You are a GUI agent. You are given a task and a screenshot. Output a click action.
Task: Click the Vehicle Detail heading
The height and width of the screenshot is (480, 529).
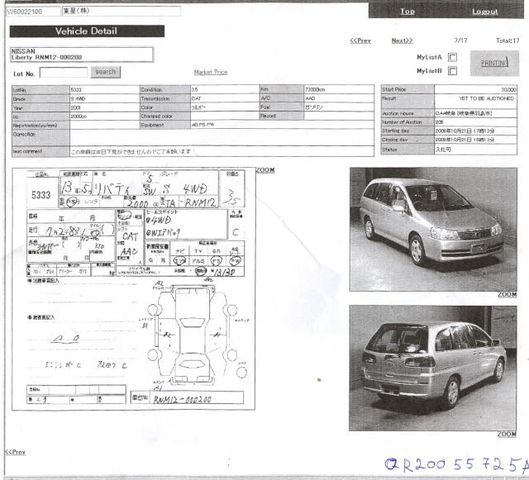pyautogui.click(x=87, y=31)
